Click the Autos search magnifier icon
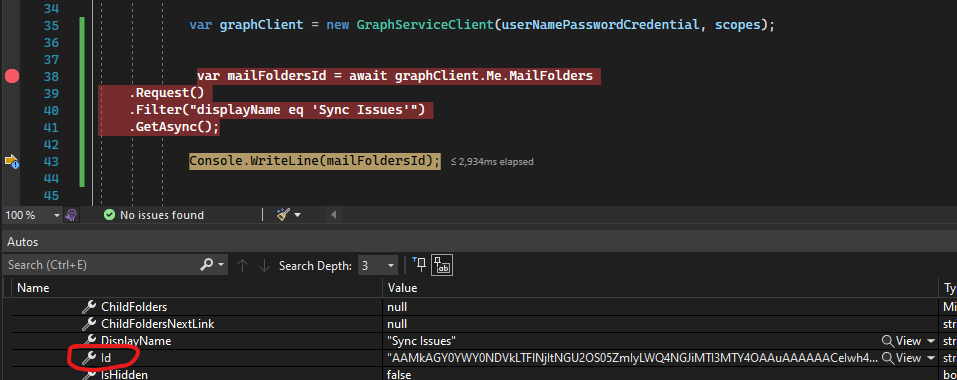Viewport: 957px width, 380px height. click(208, 265)
